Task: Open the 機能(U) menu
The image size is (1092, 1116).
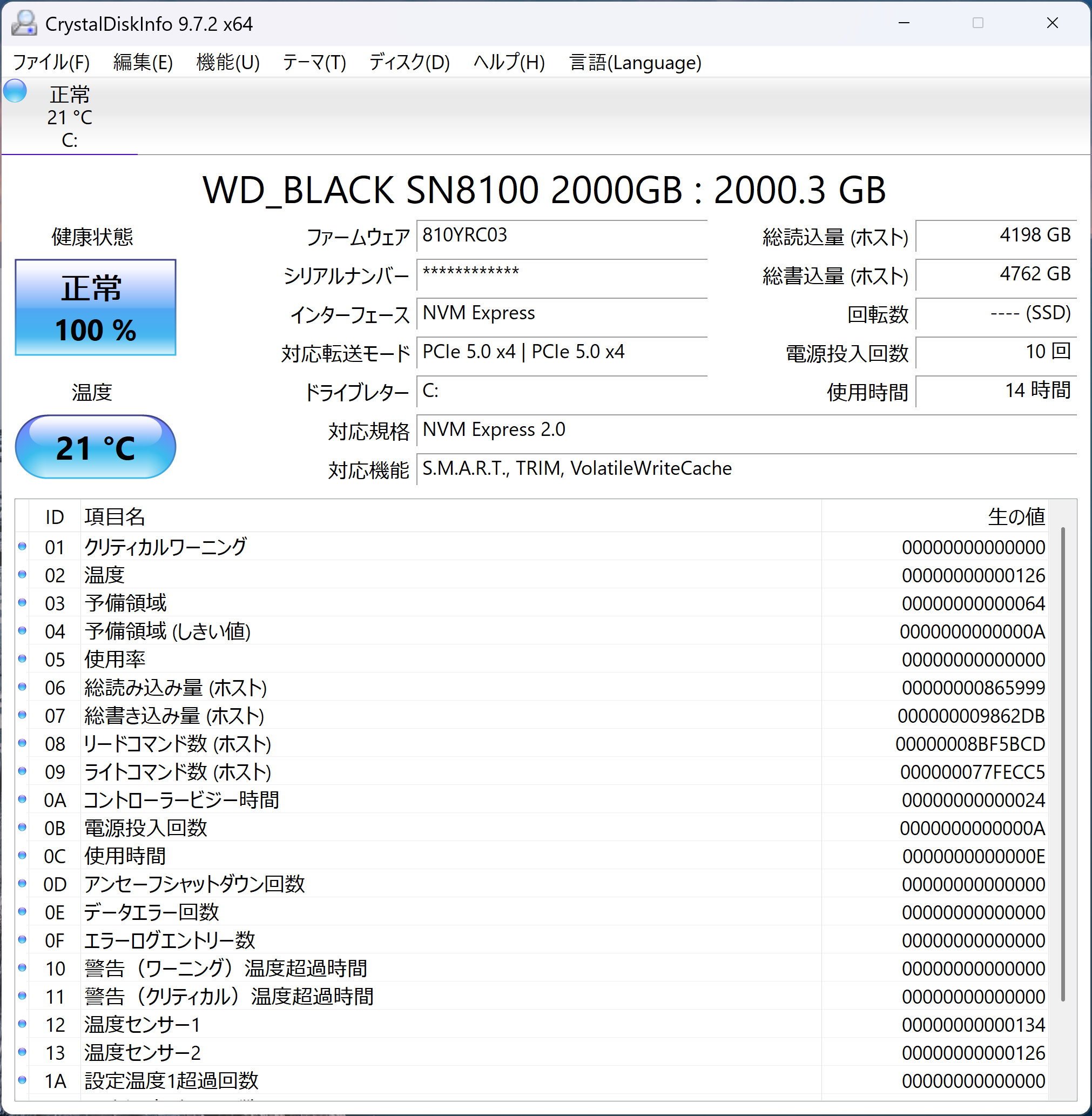Action: 228,63
